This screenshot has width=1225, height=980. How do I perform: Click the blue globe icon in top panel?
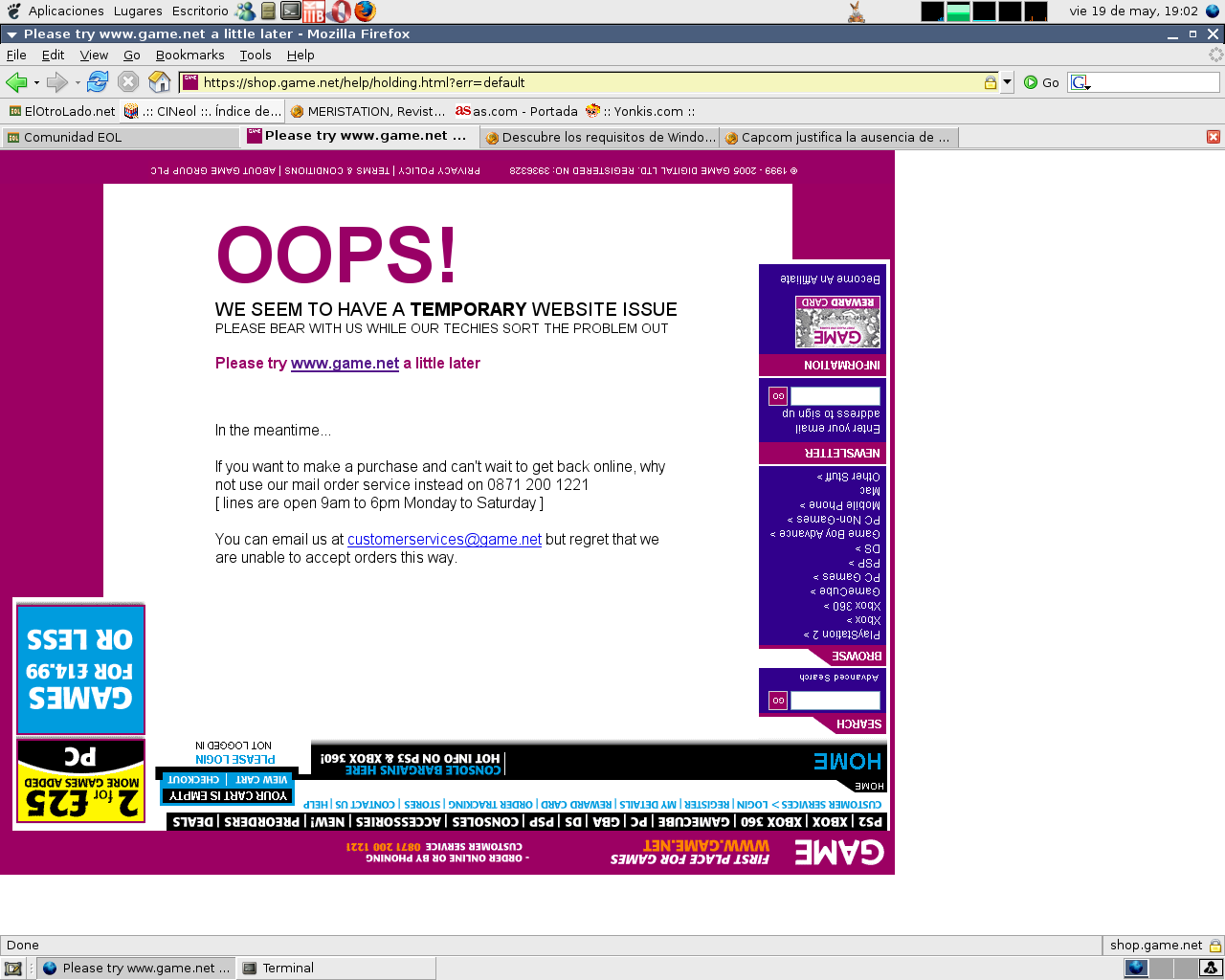[x=1214, y=11]
